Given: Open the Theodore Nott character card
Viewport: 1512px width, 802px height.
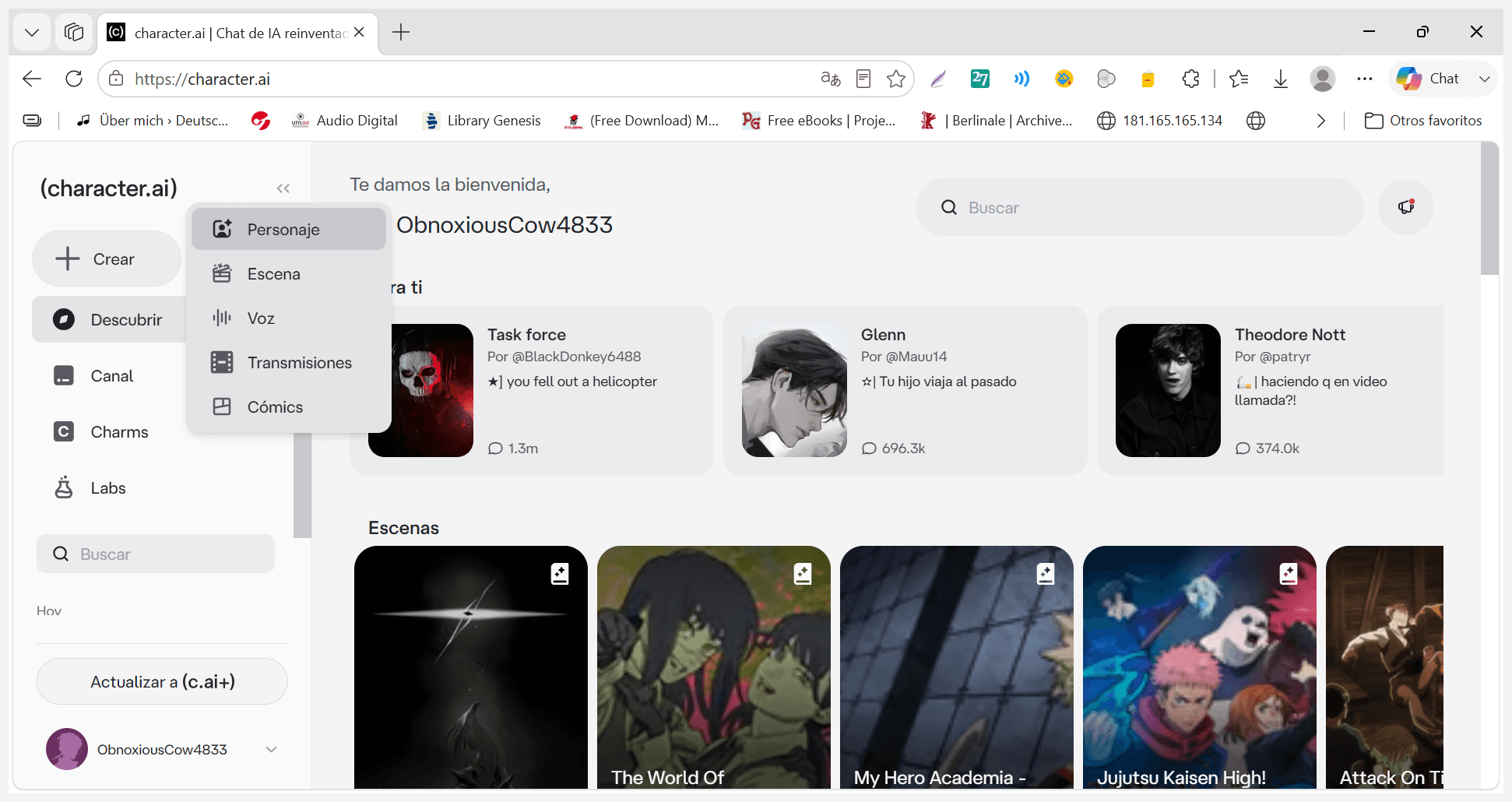Looking at the screenshot, I should 1271,390.
